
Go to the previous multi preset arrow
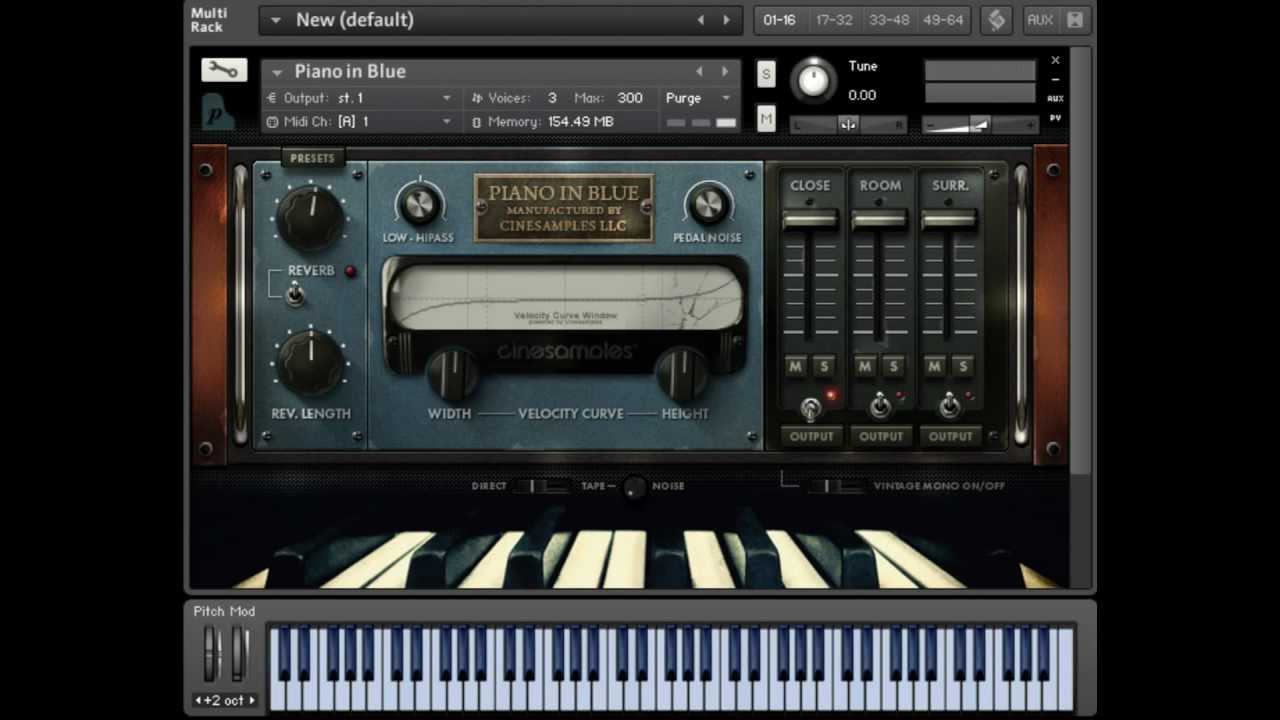(700, 20)
